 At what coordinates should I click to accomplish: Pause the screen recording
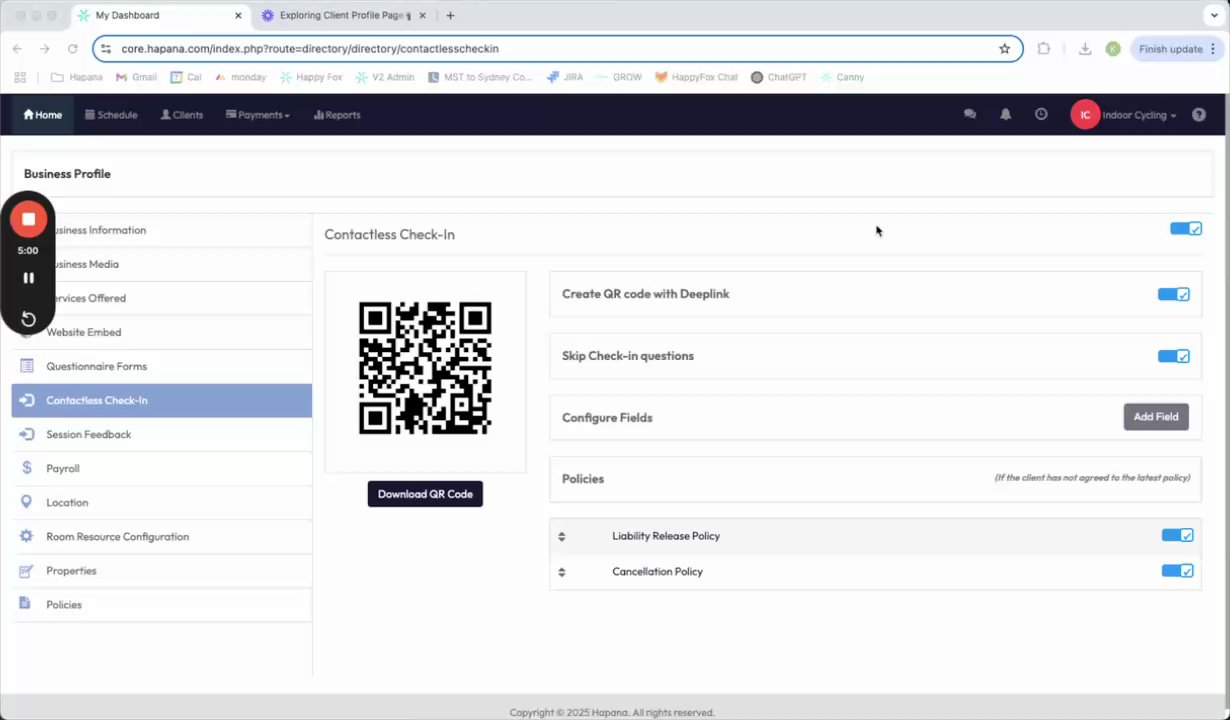(28, 278)
